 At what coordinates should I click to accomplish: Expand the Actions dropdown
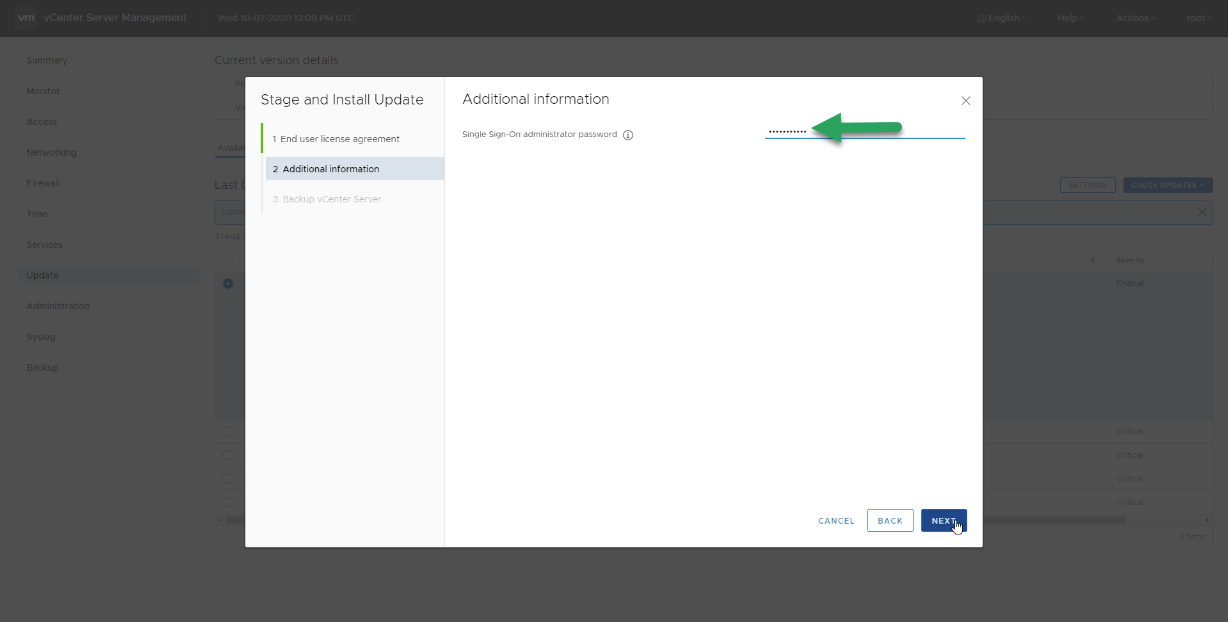tap(1136, 18)
